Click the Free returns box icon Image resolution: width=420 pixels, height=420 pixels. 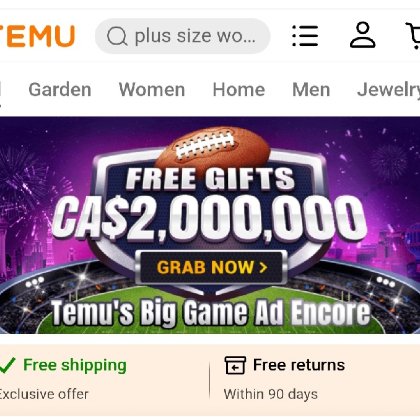(x=235, y=365)
